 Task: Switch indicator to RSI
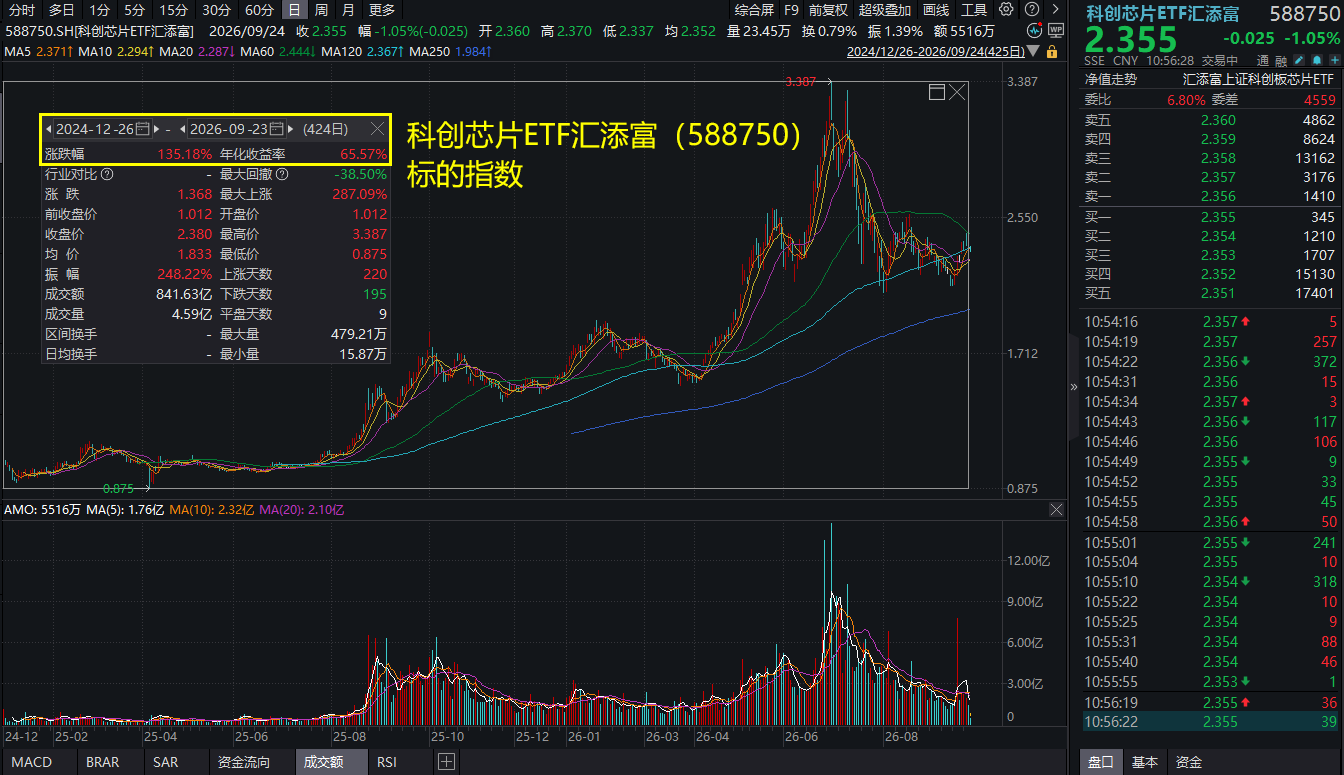click(x=387, y=762)
